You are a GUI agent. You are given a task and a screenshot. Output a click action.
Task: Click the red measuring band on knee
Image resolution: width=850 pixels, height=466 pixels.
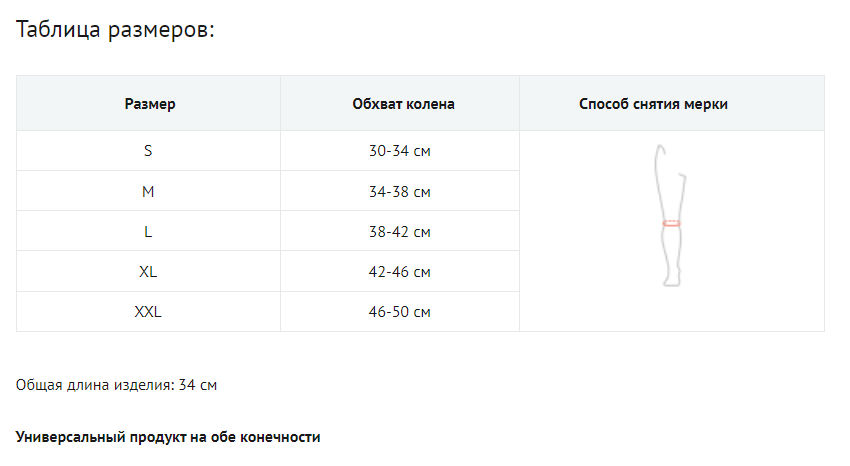pos(672,223)
